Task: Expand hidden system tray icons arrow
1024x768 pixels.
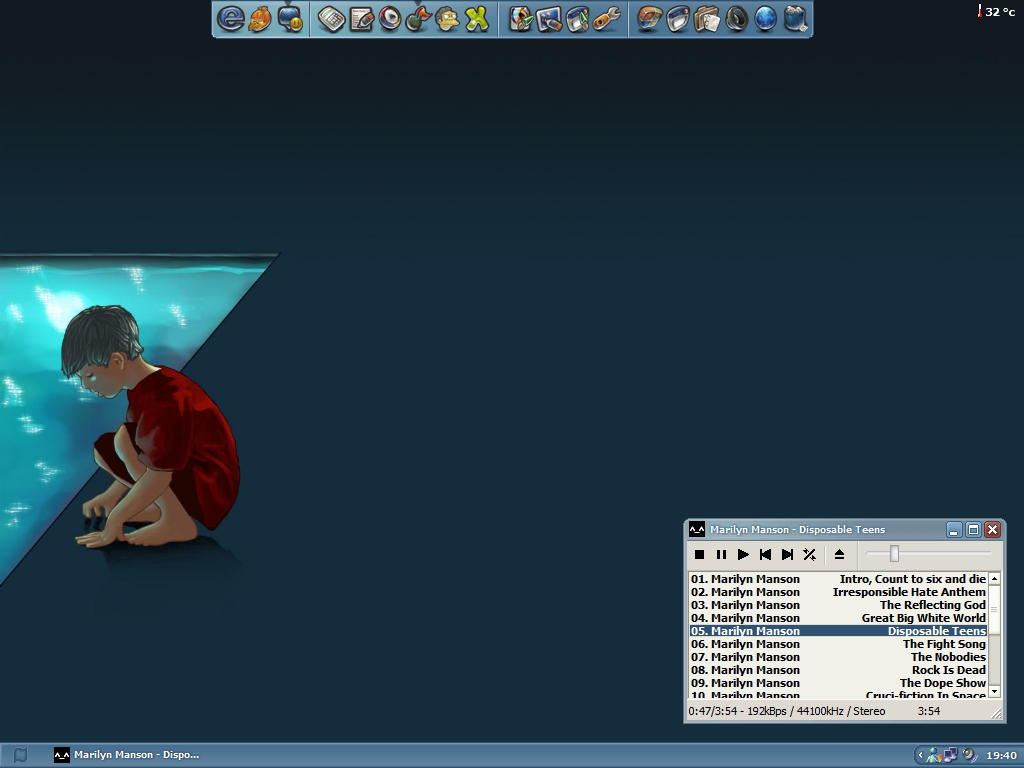Action: [x=920, y=756]
